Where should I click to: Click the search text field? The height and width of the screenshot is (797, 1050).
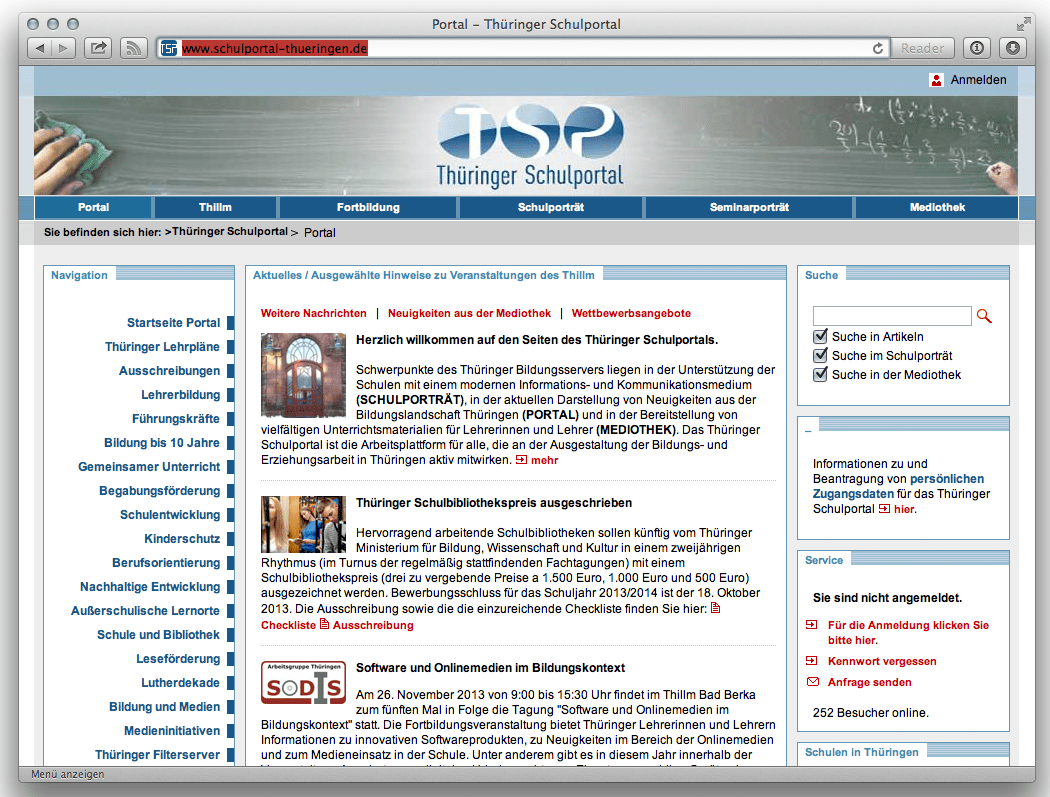click(x=892, y=316)
